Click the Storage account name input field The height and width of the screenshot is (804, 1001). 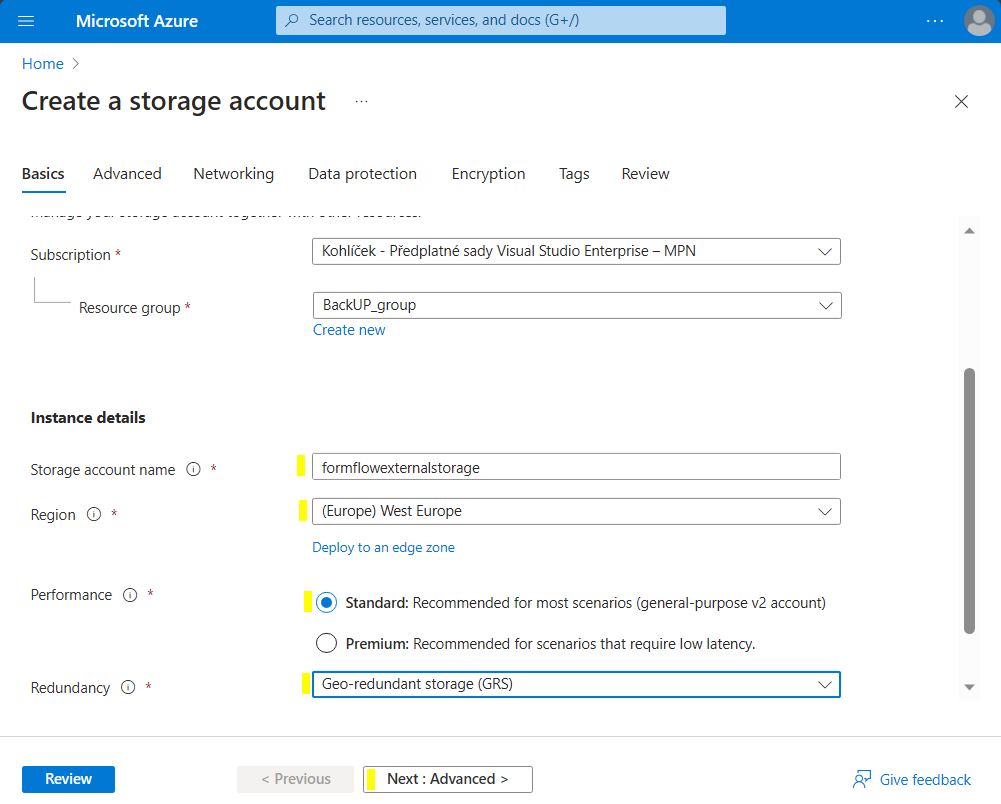pos(576,467)
